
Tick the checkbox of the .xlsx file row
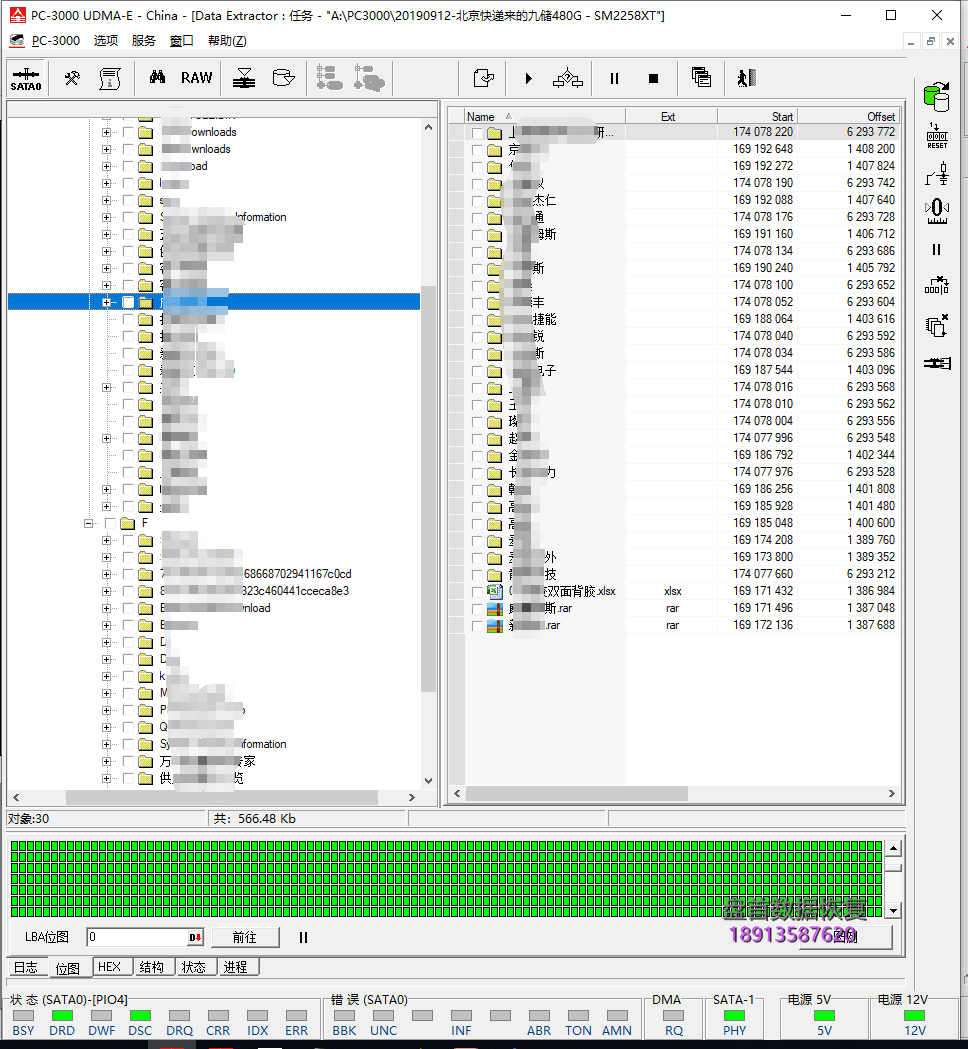pos(477,591)
